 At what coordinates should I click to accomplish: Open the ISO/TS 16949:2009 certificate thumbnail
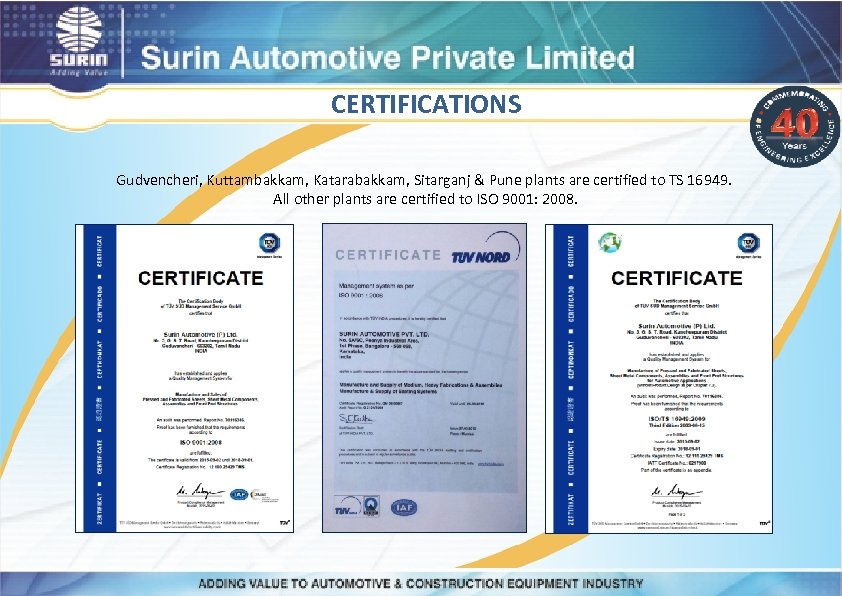(659, 379)
